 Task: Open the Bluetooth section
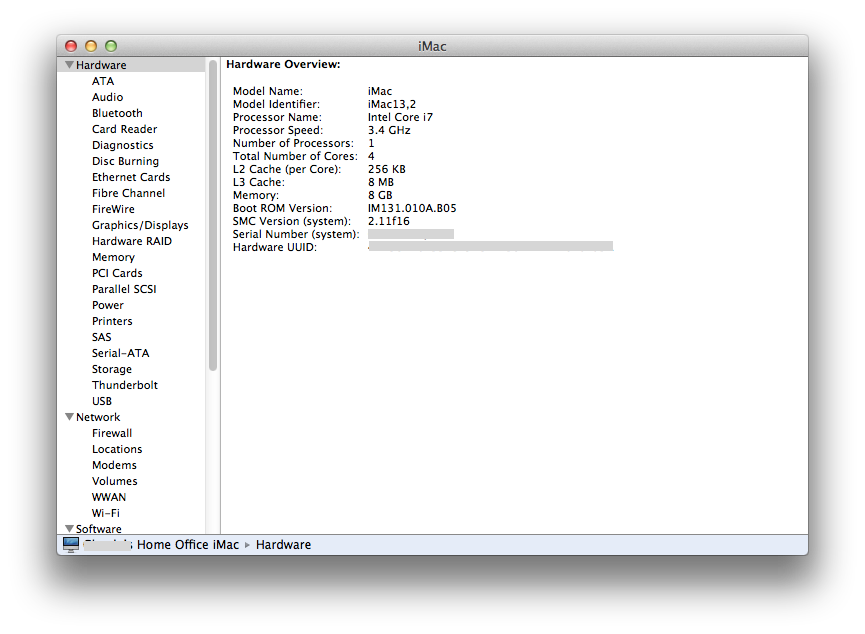pos(117,113)
